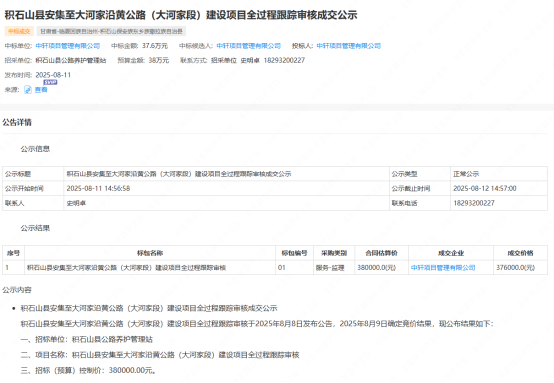Click the 成交价格 column header

pos(520,253)
